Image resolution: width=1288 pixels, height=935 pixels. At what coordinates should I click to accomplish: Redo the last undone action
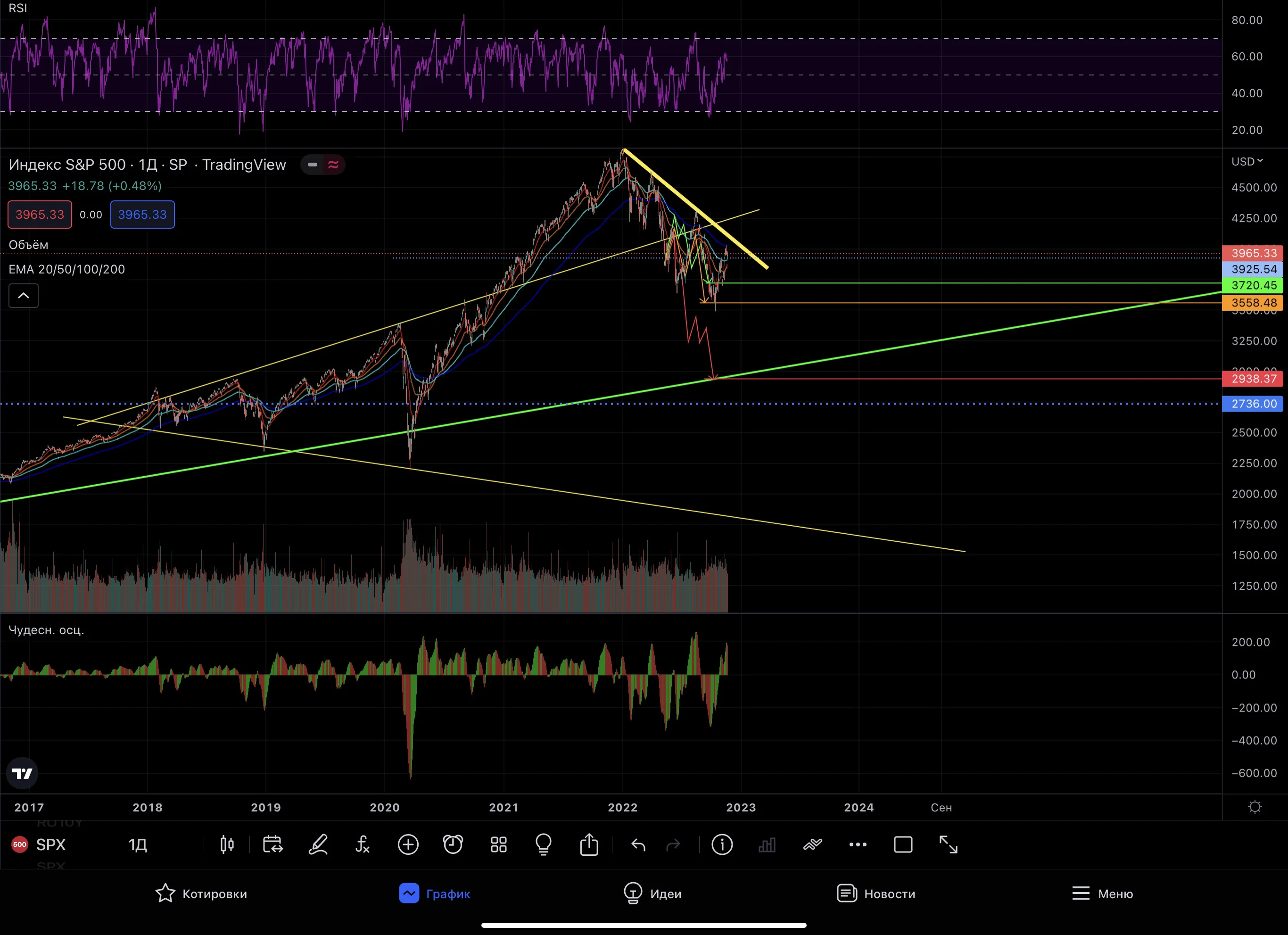(673, 845)
